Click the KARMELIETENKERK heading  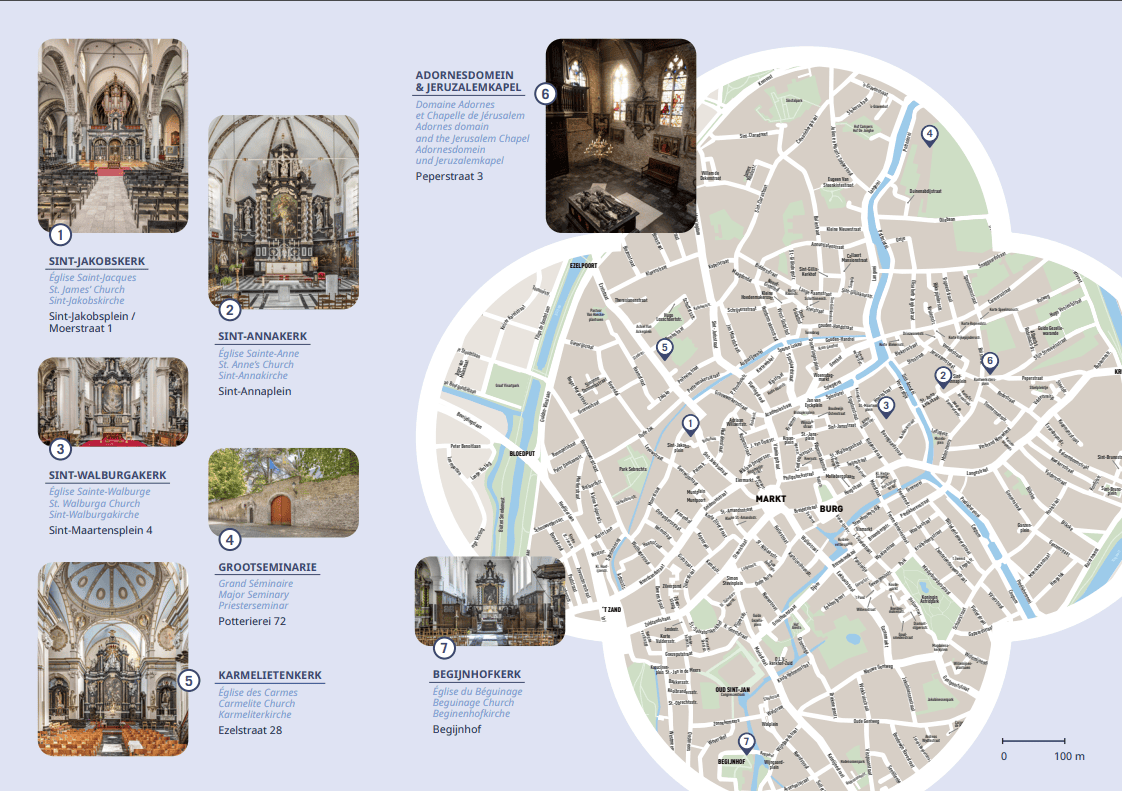(270, 675)
